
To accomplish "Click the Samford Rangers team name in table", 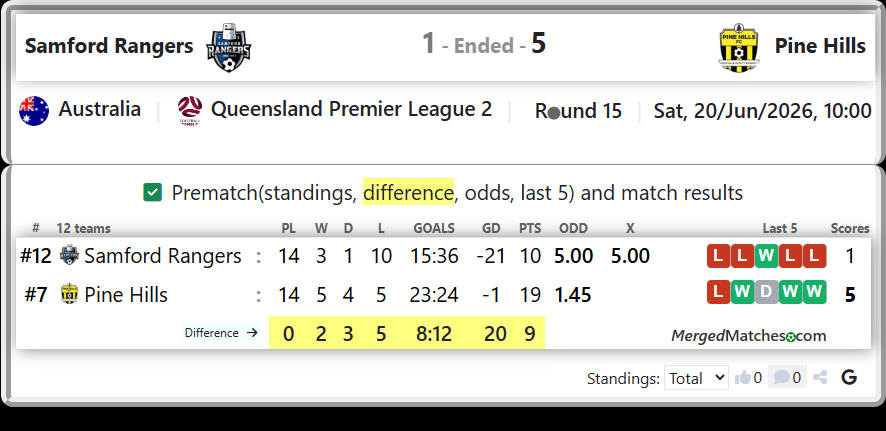I will click(x=163, y=256).
